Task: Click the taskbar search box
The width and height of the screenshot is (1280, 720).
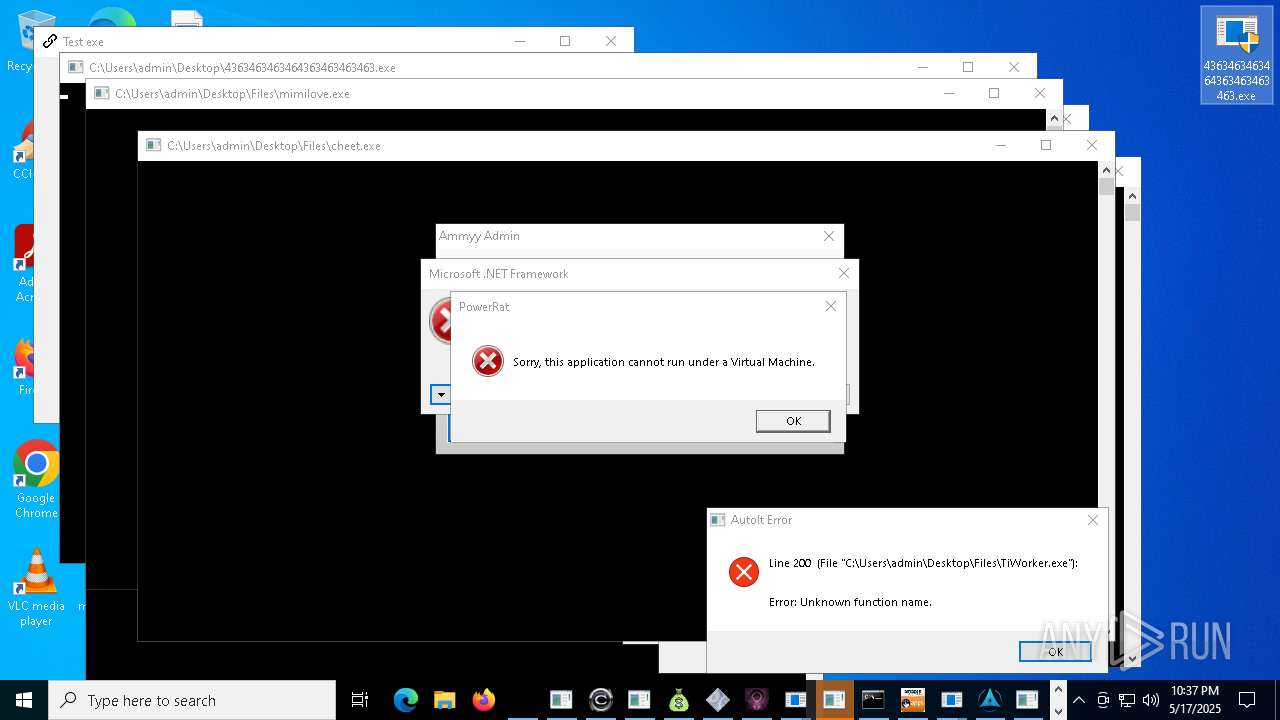Action: pos(192,700)
